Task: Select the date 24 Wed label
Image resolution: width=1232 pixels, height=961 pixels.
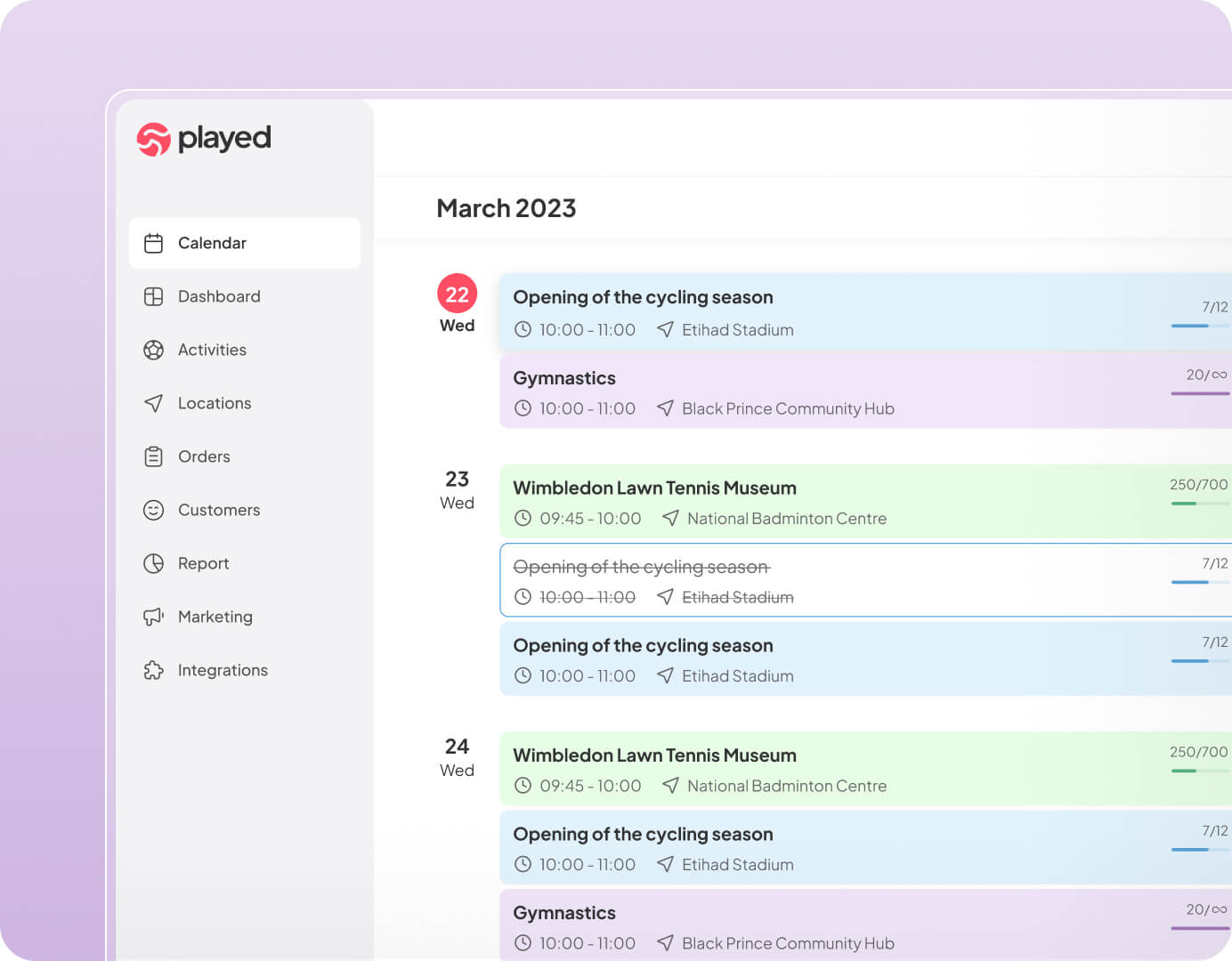Action: tap(457, 757)
